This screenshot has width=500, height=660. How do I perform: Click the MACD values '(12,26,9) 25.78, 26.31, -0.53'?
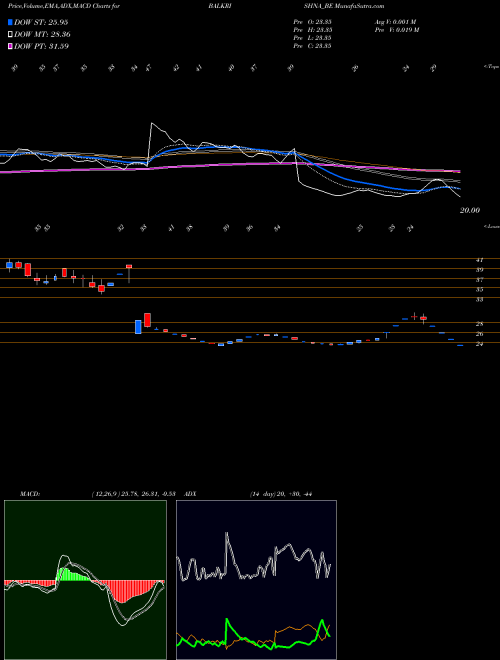pos(133,494)
